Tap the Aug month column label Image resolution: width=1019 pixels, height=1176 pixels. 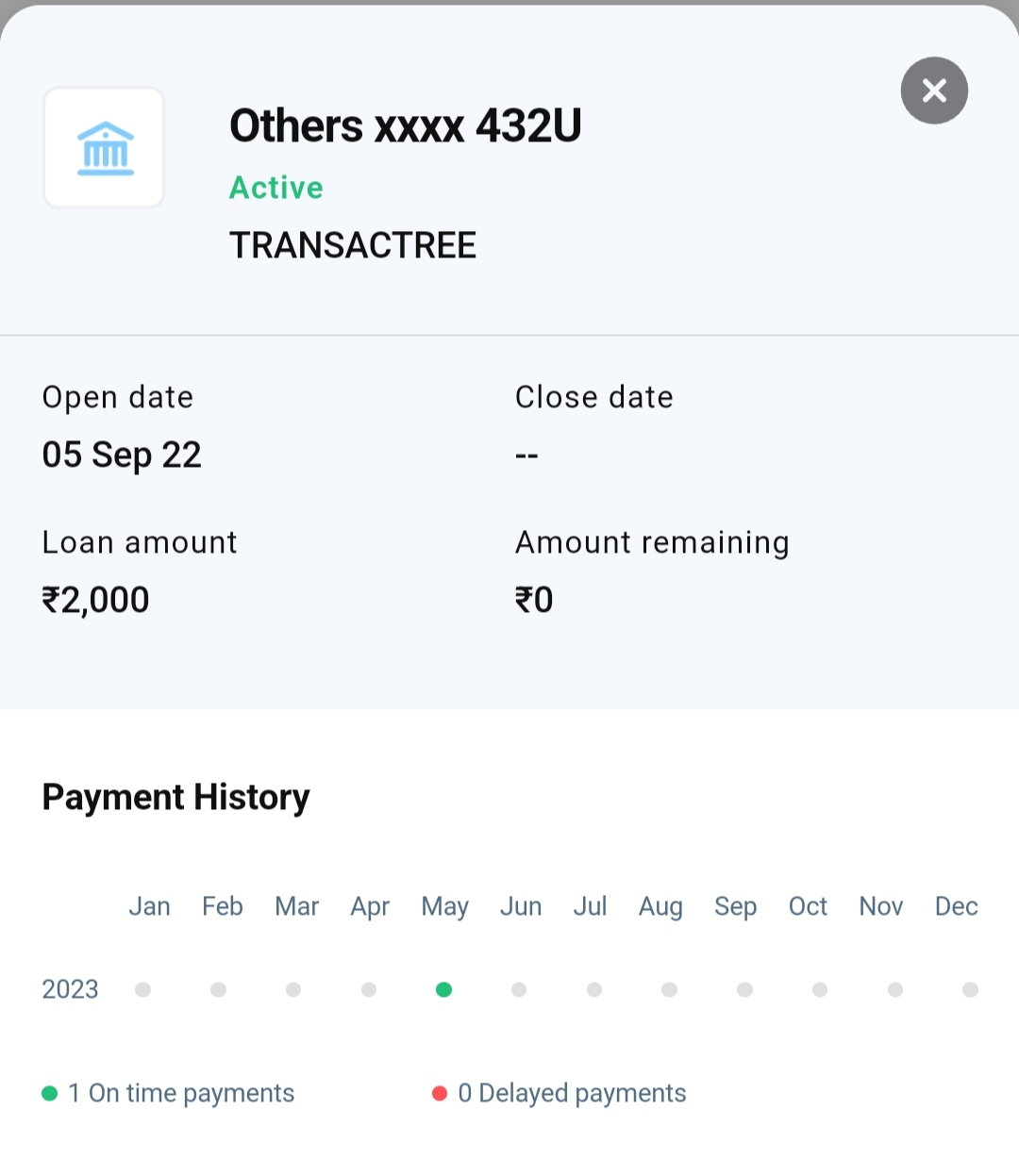[660, 906]
